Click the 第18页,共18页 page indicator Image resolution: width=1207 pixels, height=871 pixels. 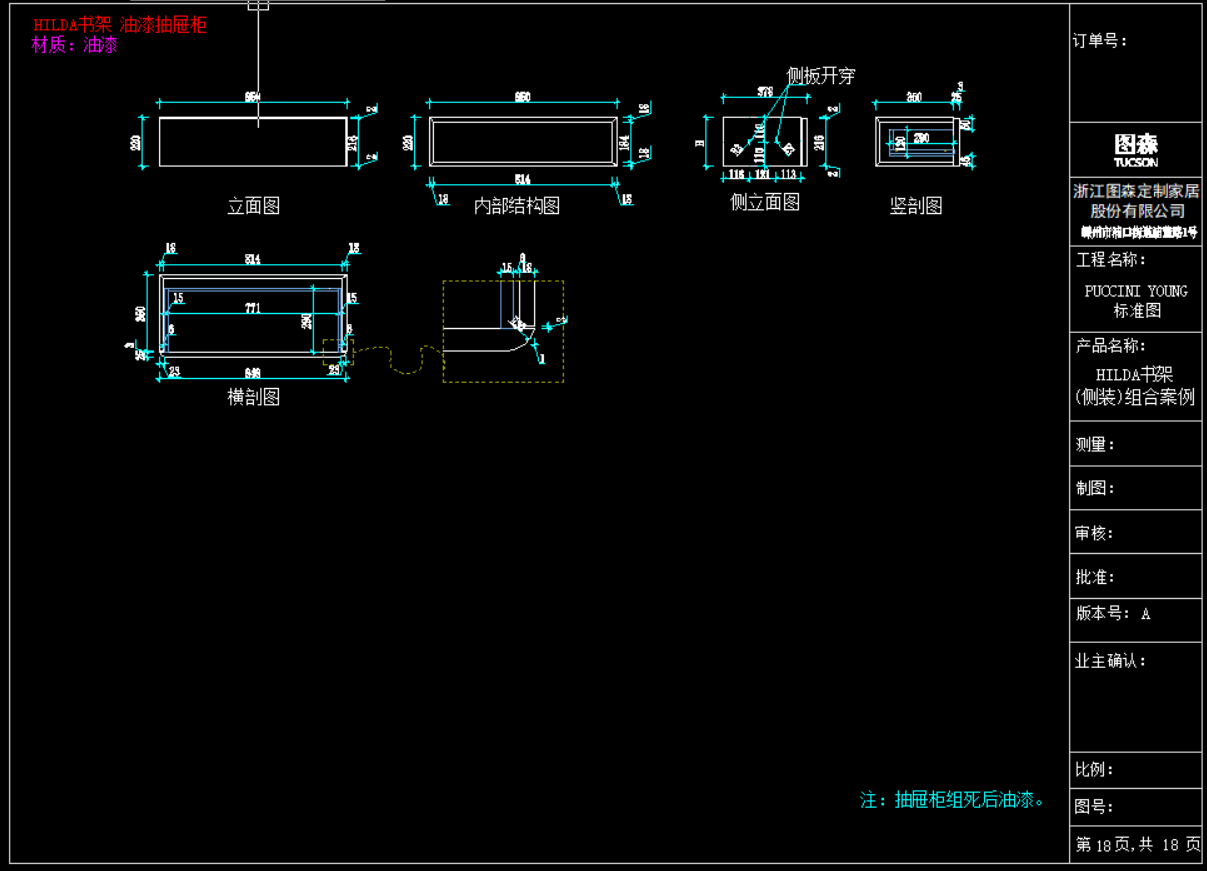[1137, 845]
